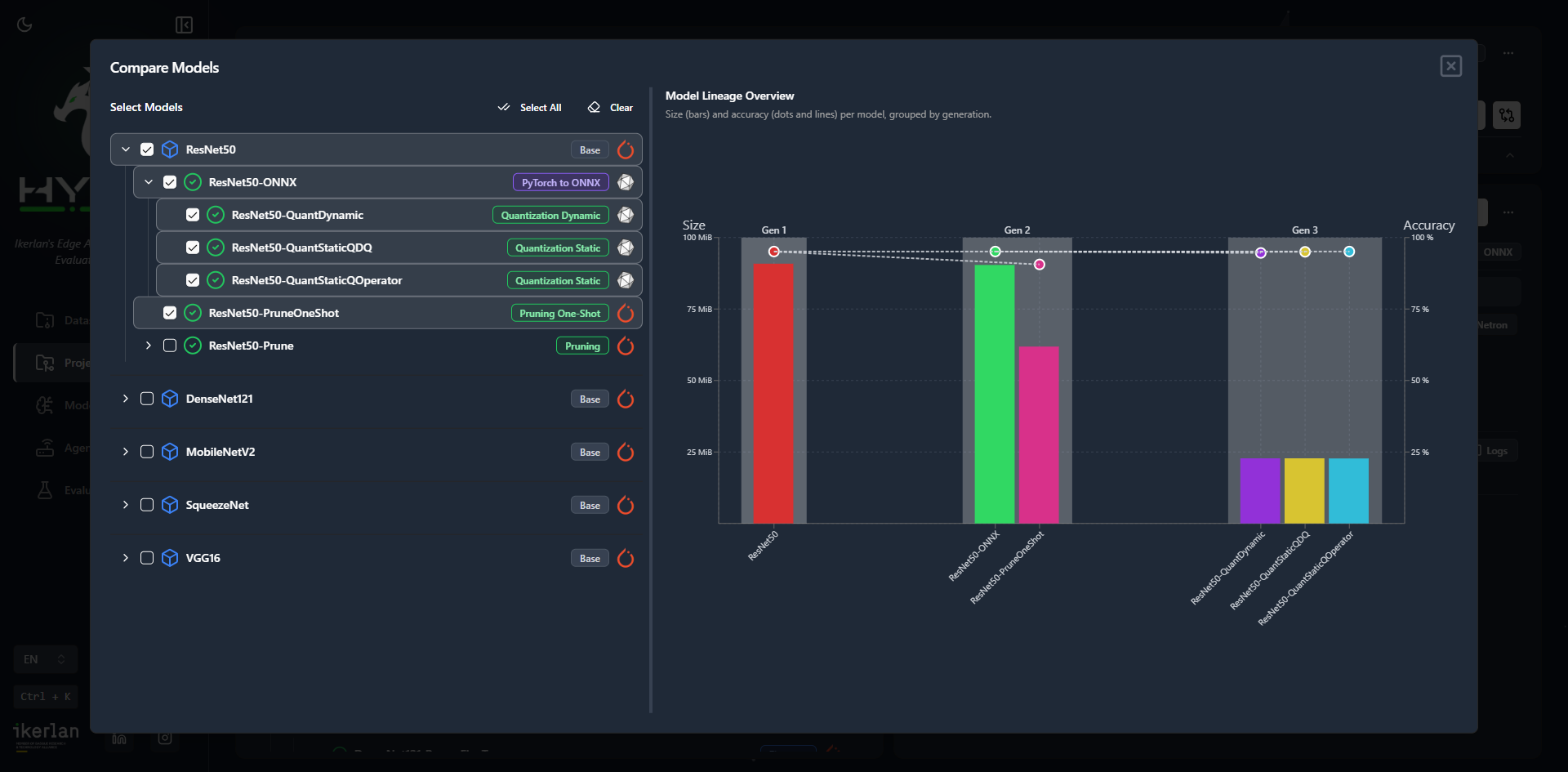Click the ONNX icon on ResNet50-ONNX row
The height and width of the screenshot is (772, 1568).
pos(626,182)
